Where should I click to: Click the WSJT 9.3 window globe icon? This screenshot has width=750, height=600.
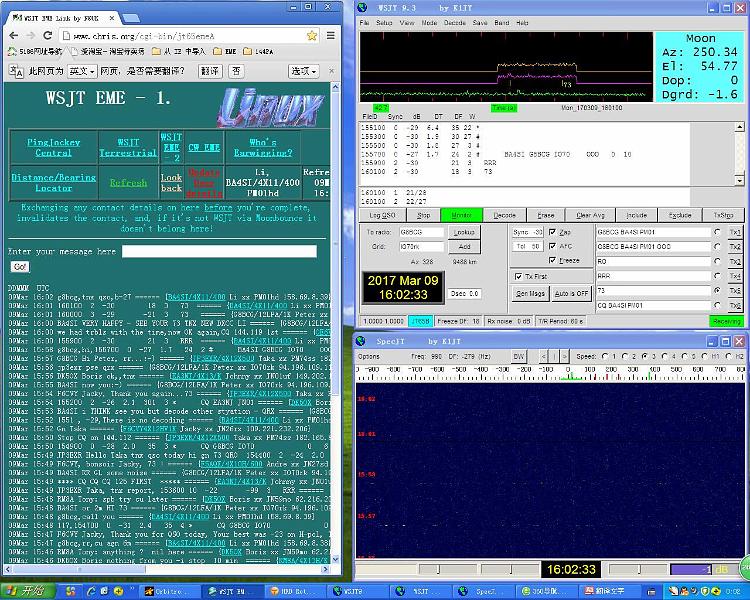pos(362,7)
